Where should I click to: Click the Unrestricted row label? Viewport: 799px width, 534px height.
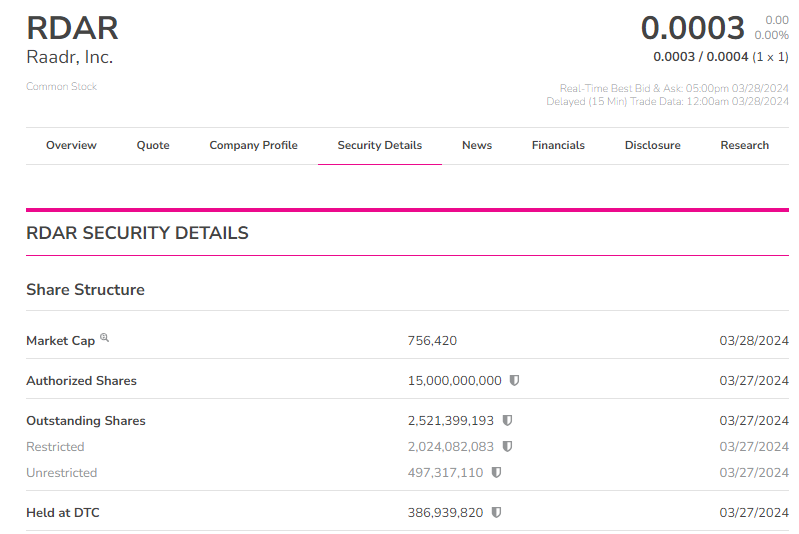62,472
